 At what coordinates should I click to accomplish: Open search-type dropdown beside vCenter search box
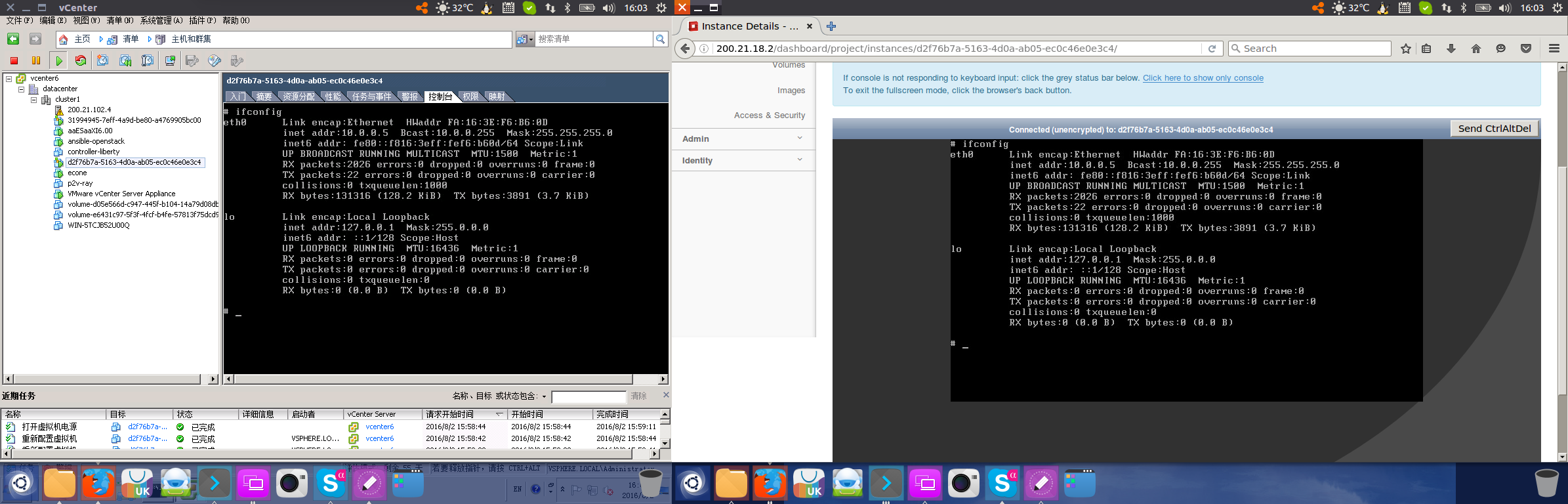click(525, 39)
